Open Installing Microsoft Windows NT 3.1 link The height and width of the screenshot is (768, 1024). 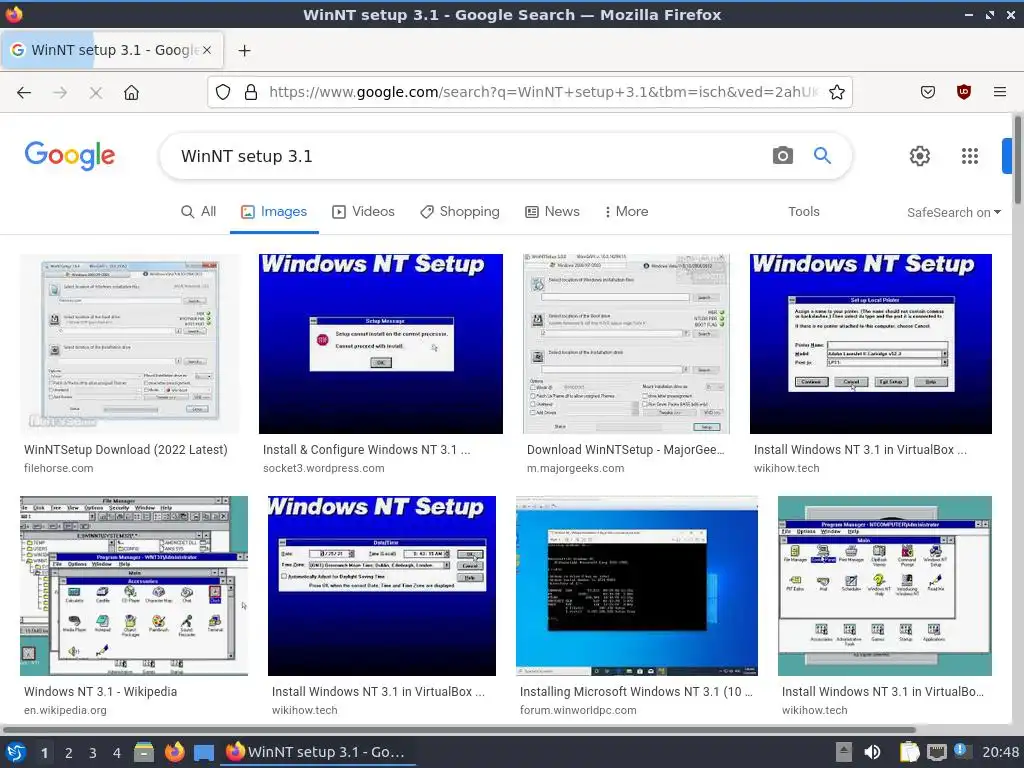click(636, 691)
